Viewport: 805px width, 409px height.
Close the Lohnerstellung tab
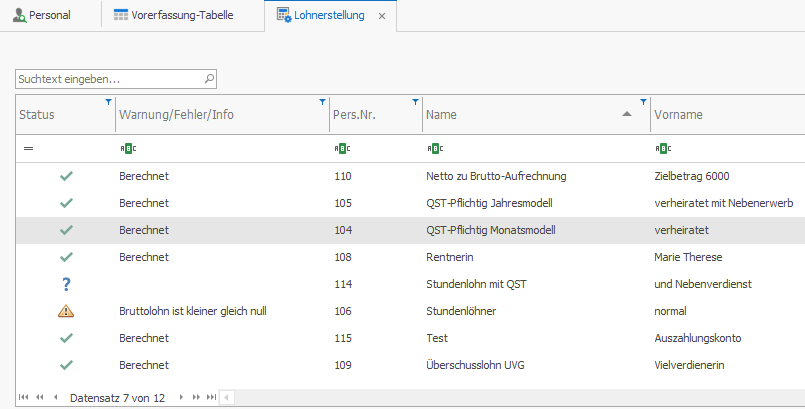(x=382, y=16)
